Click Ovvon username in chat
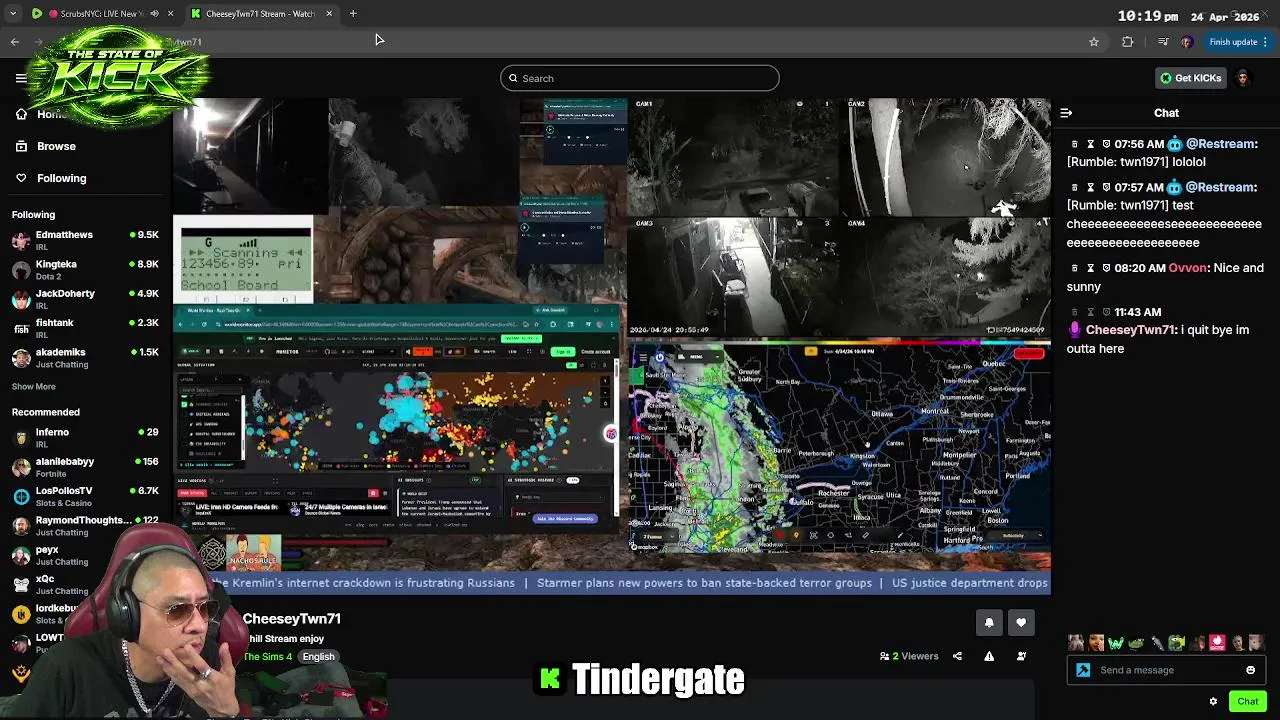 coord(1188,268)
